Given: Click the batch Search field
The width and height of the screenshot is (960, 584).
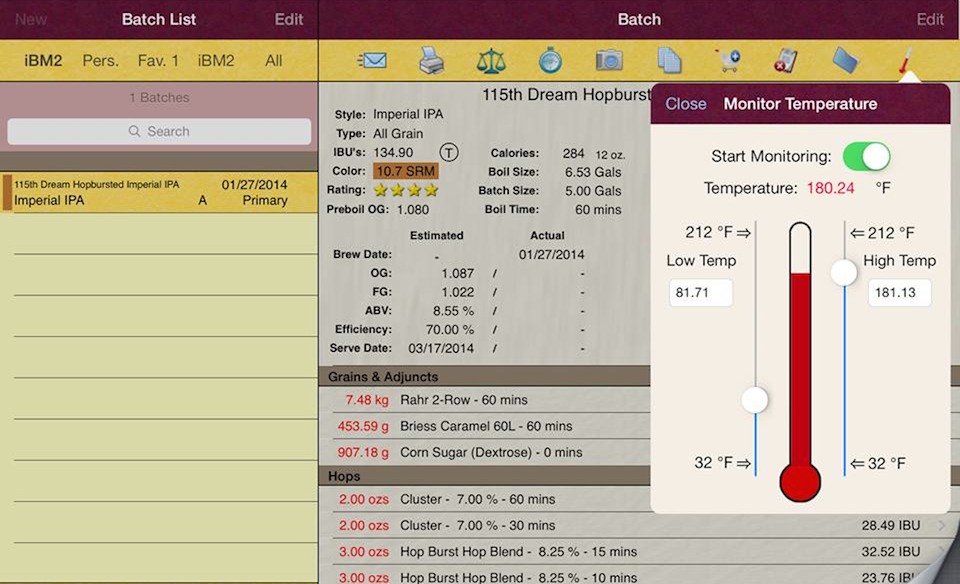Looking at the screenshot, I should point(159,131).
